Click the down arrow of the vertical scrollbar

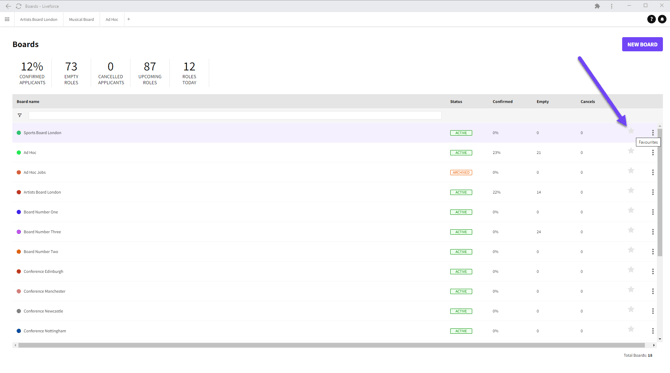click(660, 339)
